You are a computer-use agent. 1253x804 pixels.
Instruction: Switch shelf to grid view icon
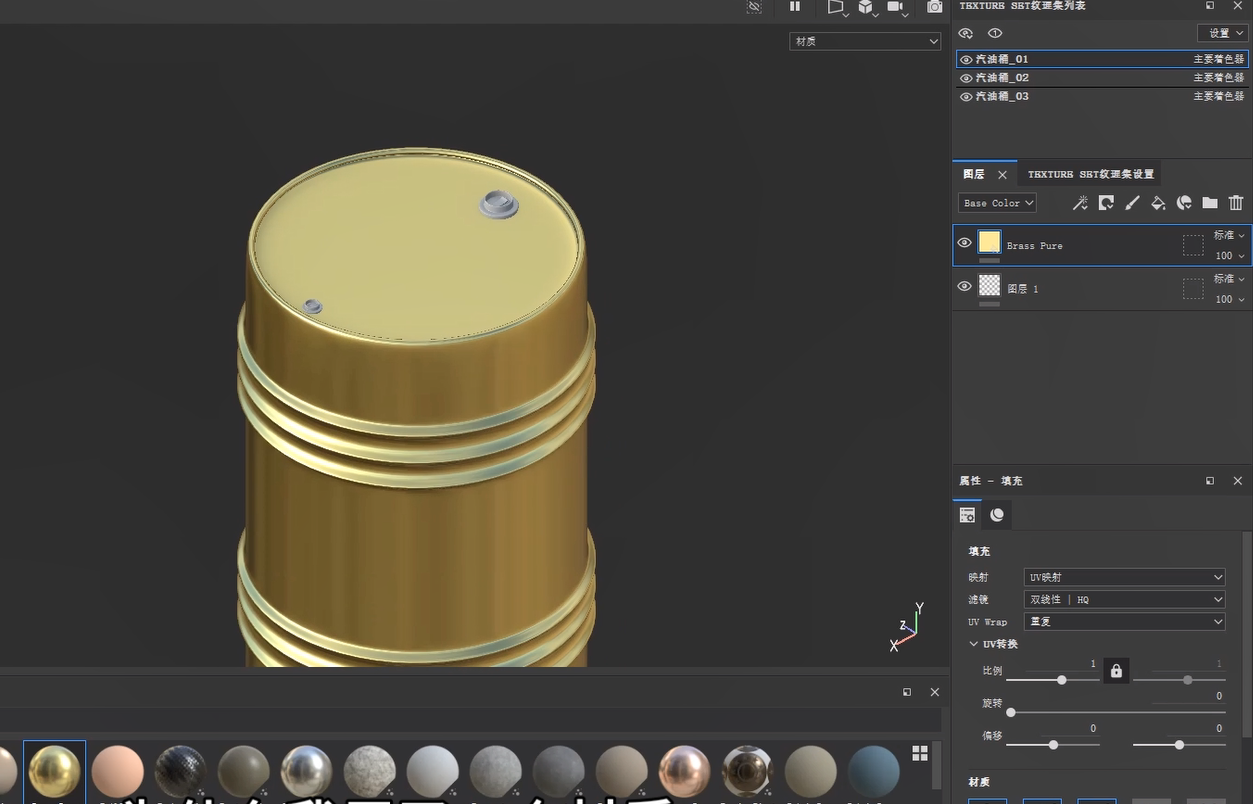(x=920, y=753)
